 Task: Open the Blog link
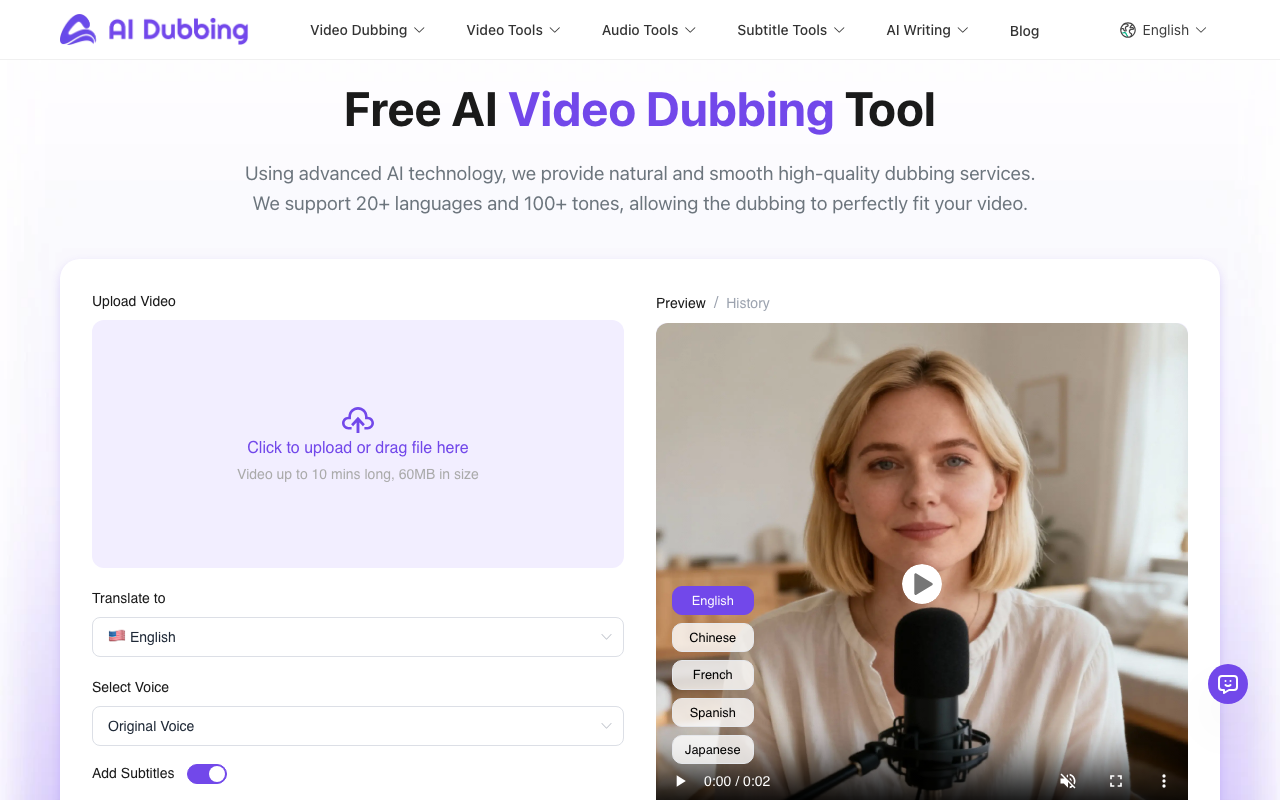click(1024, 31)
